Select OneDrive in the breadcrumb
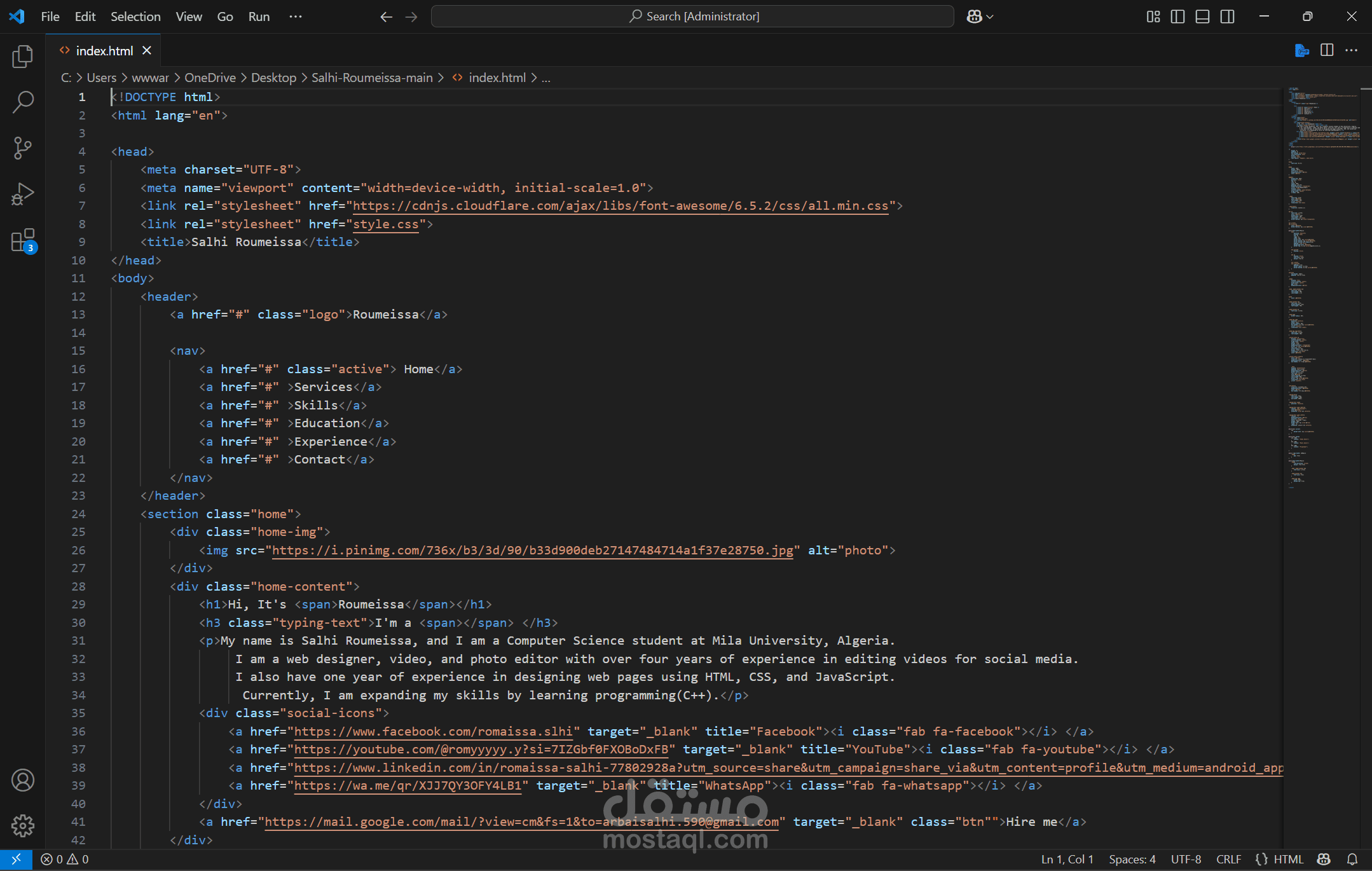1372x871 pixels. [210, 78]
